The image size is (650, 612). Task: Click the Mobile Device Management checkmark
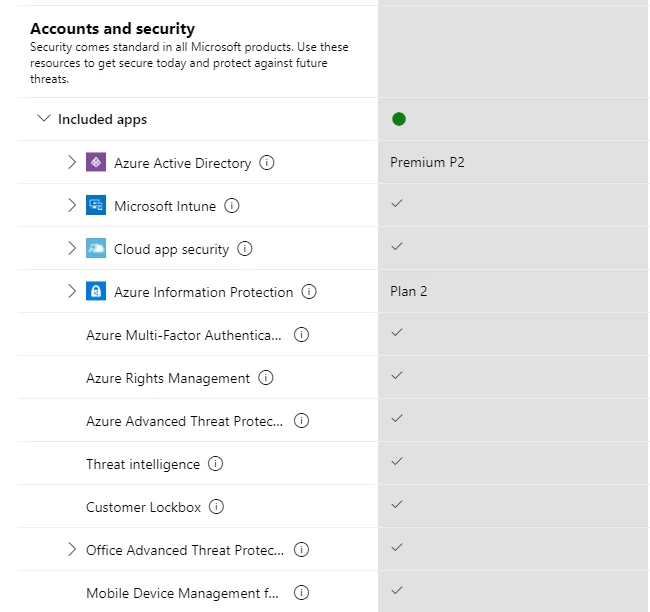pyautogui.click(x=397, y=590)
